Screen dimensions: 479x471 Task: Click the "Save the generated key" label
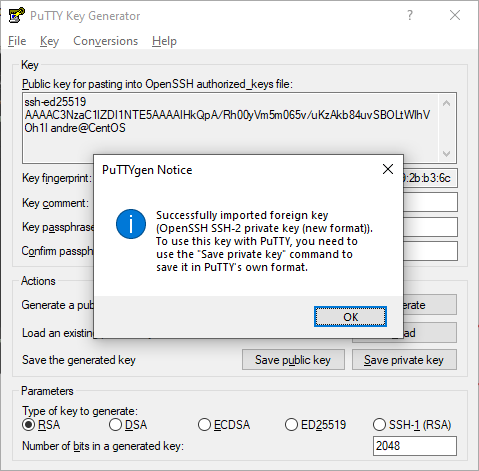(x=79, y=360)
